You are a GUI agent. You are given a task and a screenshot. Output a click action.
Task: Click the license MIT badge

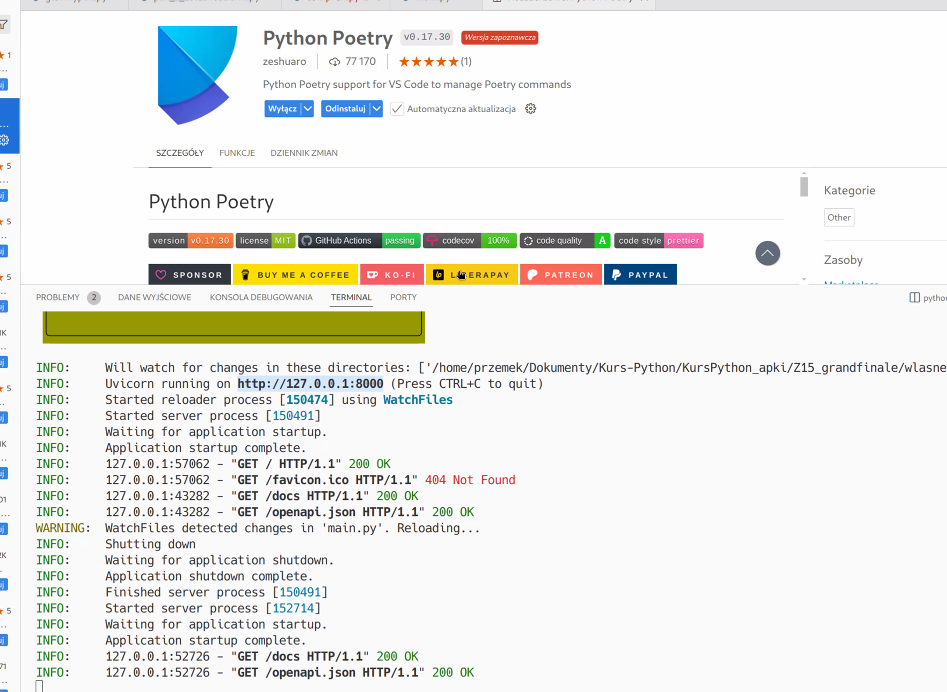tap(265, 240)
